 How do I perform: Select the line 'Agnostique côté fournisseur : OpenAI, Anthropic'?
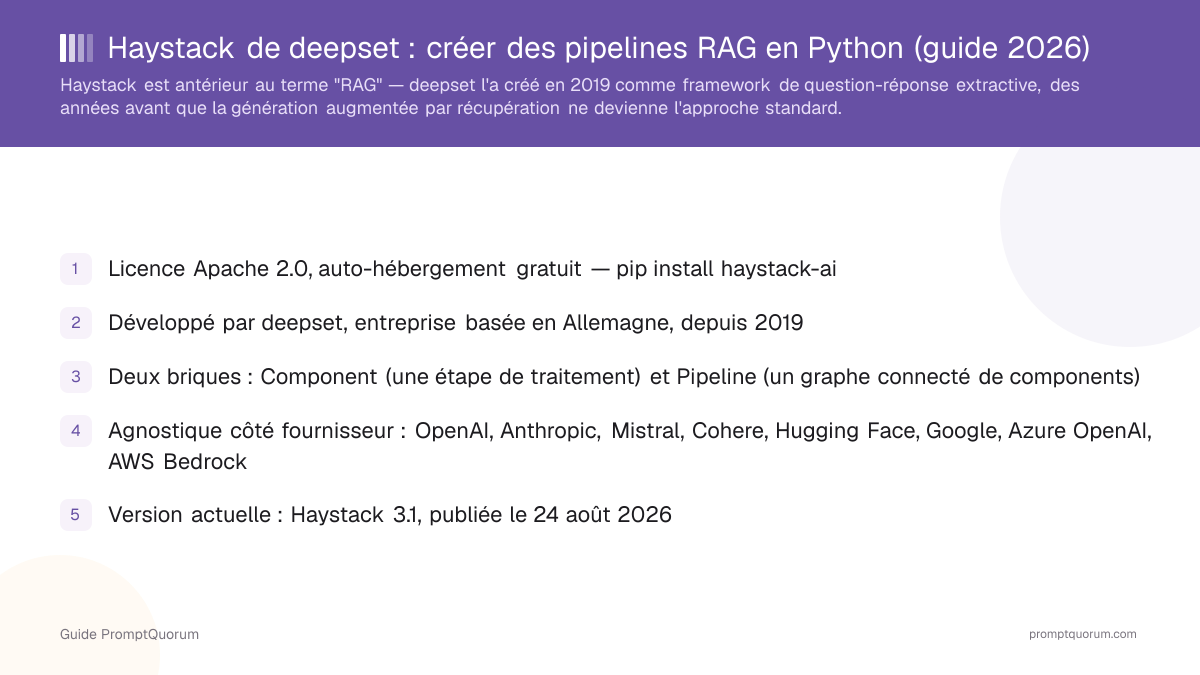click(x=630, y=446)
